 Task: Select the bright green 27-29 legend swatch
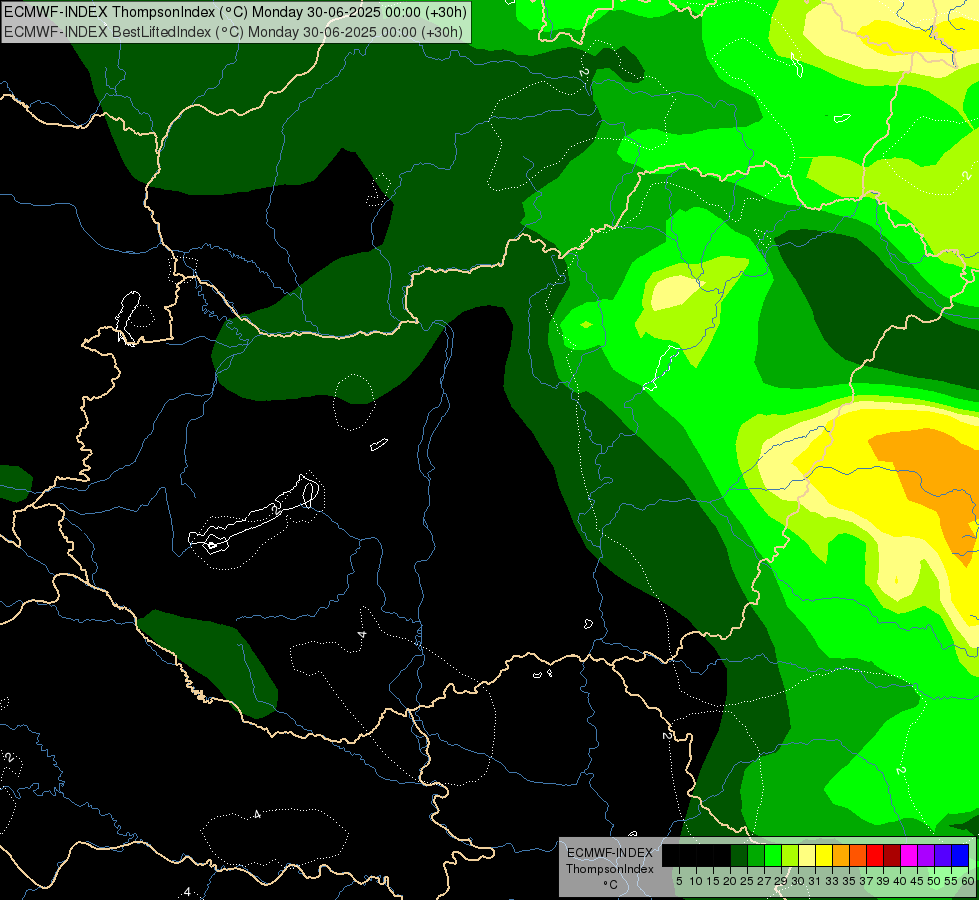pyautogui.click(x=773, y=855)
